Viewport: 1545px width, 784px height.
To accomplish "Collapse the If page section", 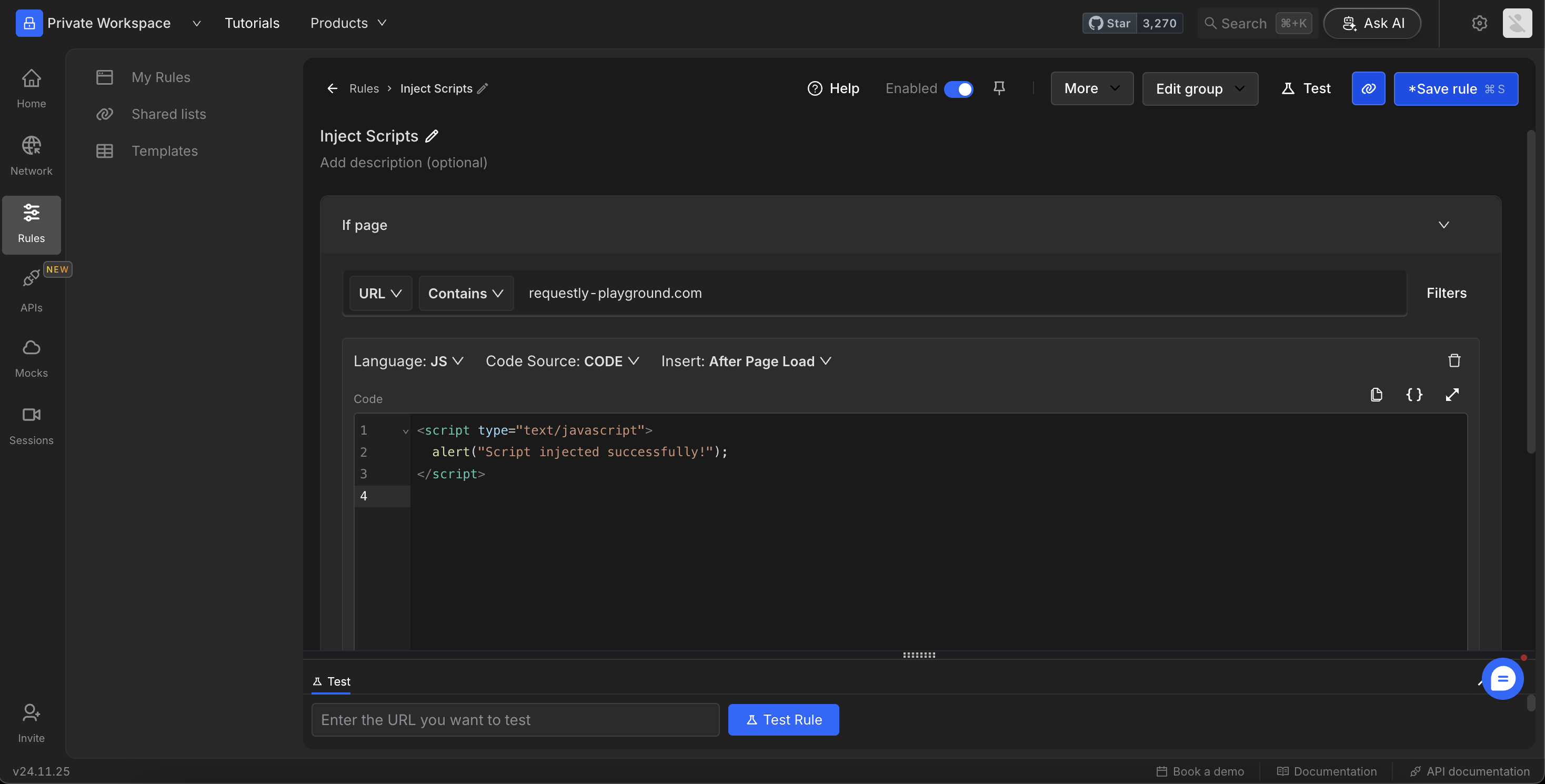I will click(1443, 225).
